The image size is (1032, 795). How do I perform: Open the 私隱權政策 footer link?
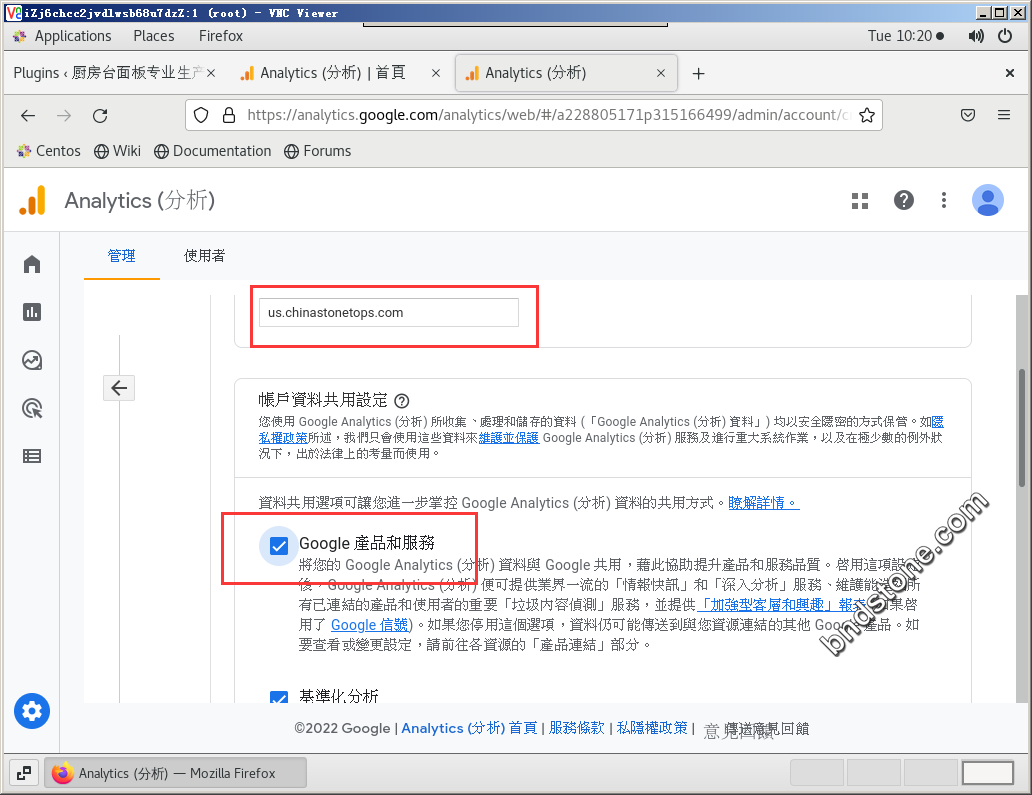(x=652, y=728)
